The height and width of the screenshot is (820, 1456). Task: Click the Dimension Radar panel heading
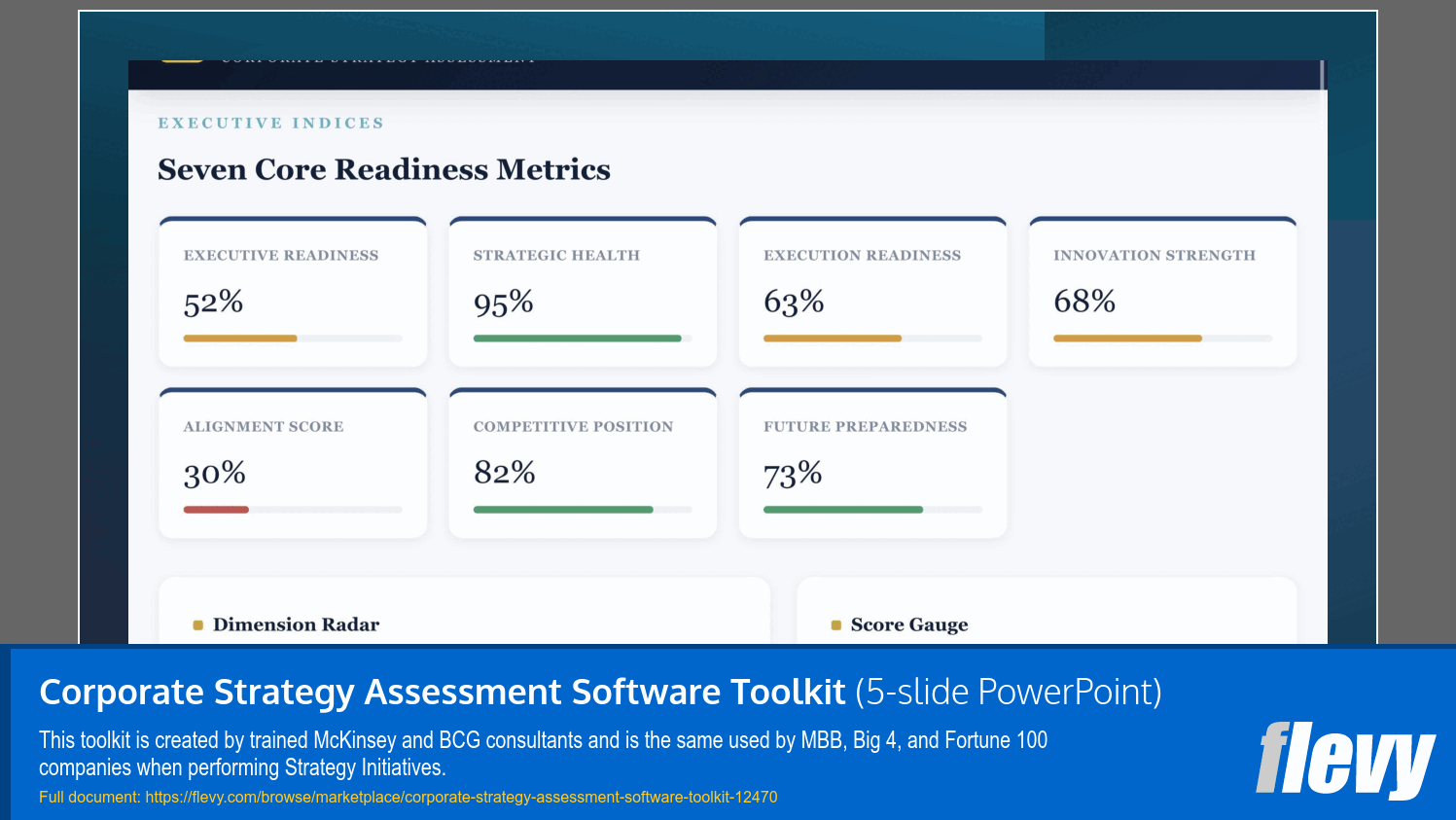pyautogui.click(x=296, y=624)
